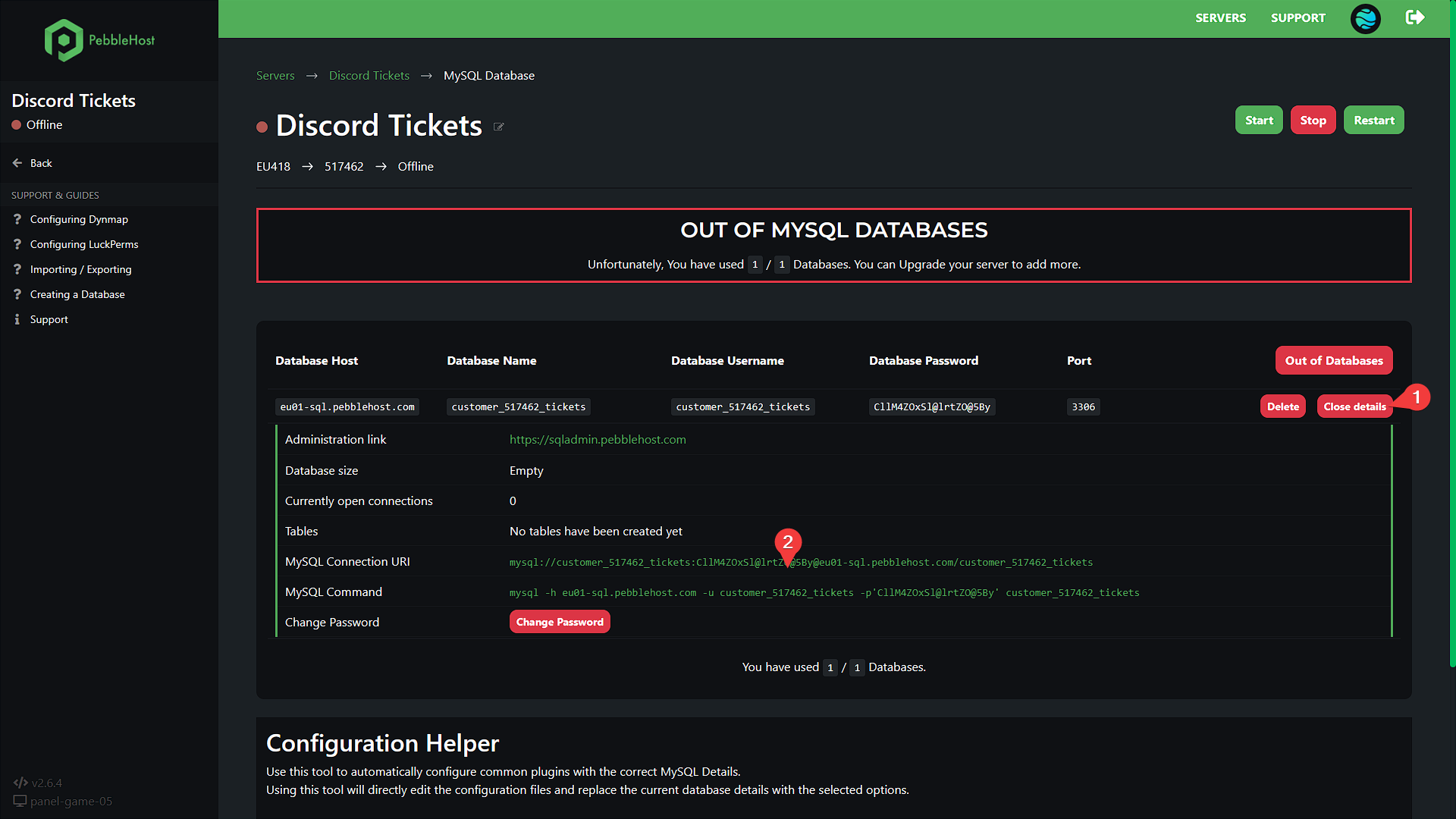The width and height of the screenshot is (1456, 819).
Task: Open the Configuring LuckPerms guide
Action: (83, 244)
